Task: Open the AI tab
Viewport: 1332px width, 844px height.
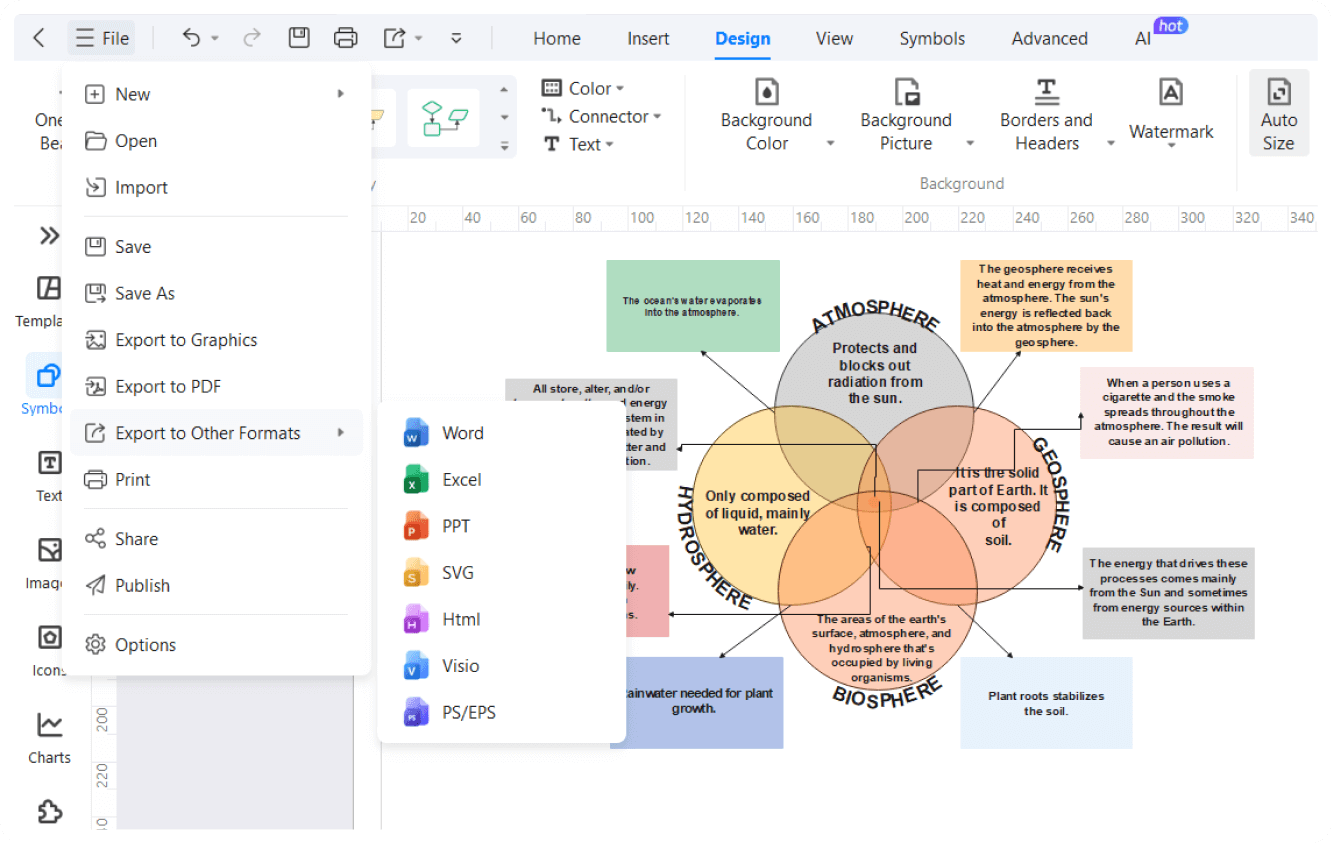Action: (x=1143, y=39)
